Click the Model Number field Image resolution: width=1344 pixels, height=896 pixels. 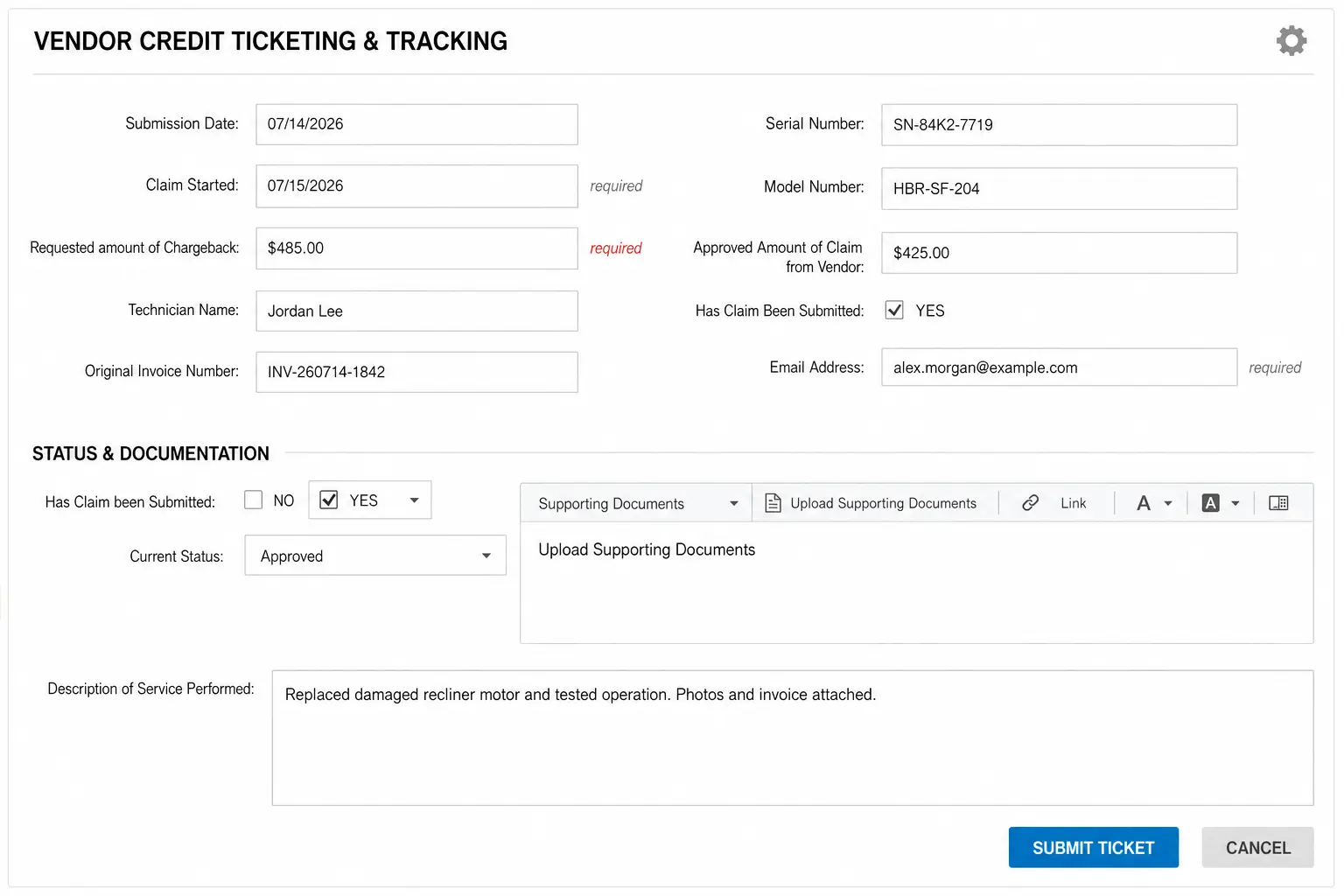click(x=1060, y=188)
